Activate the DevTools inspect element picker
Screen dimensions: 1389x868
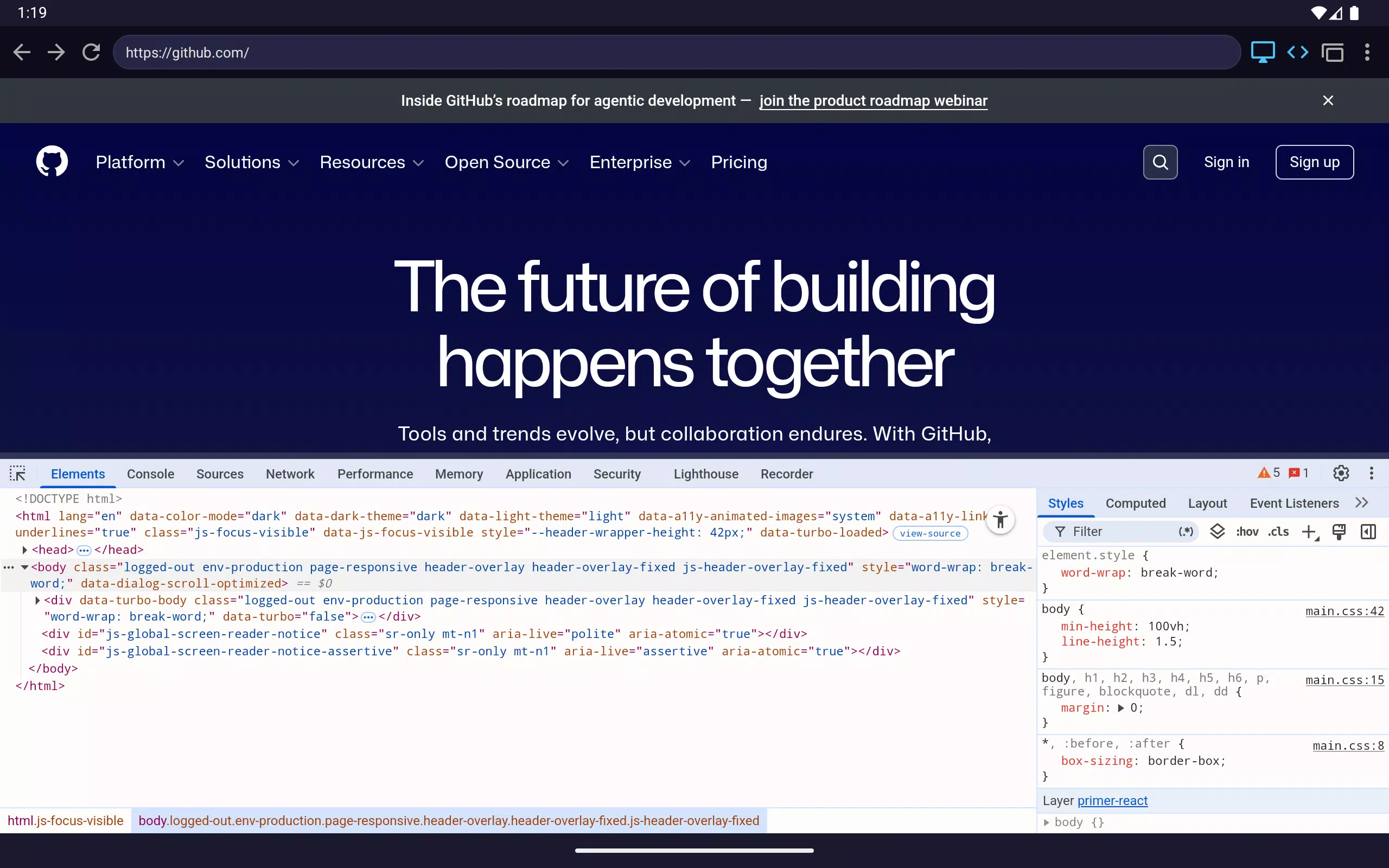[x=18, y=474]
